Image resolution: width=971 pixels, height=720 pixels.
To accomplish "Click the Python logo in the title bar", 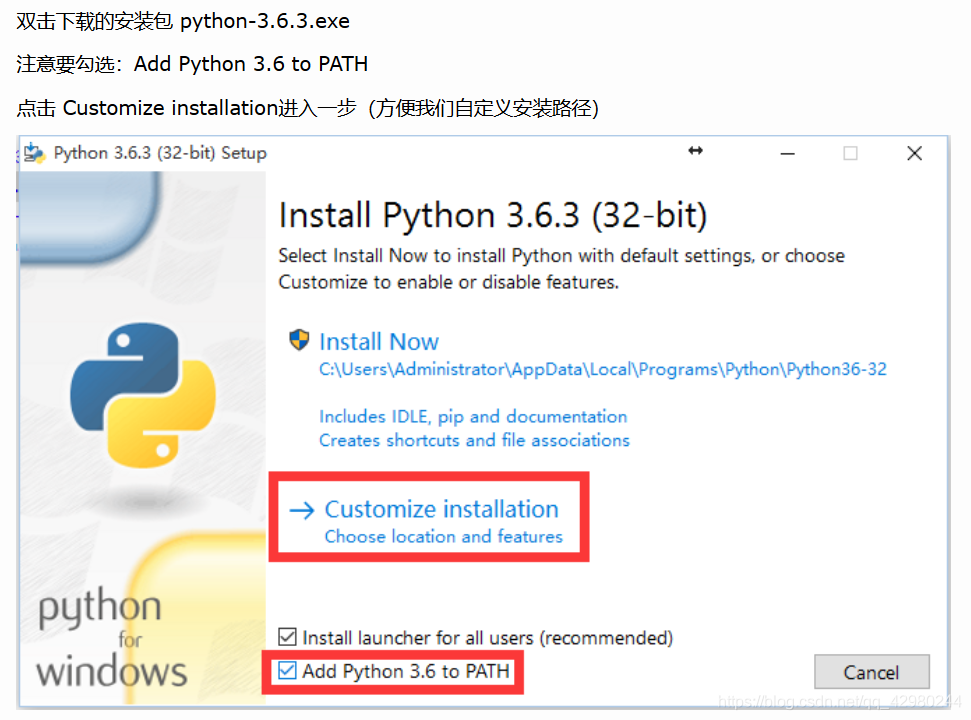I will (x=33, y=152).
